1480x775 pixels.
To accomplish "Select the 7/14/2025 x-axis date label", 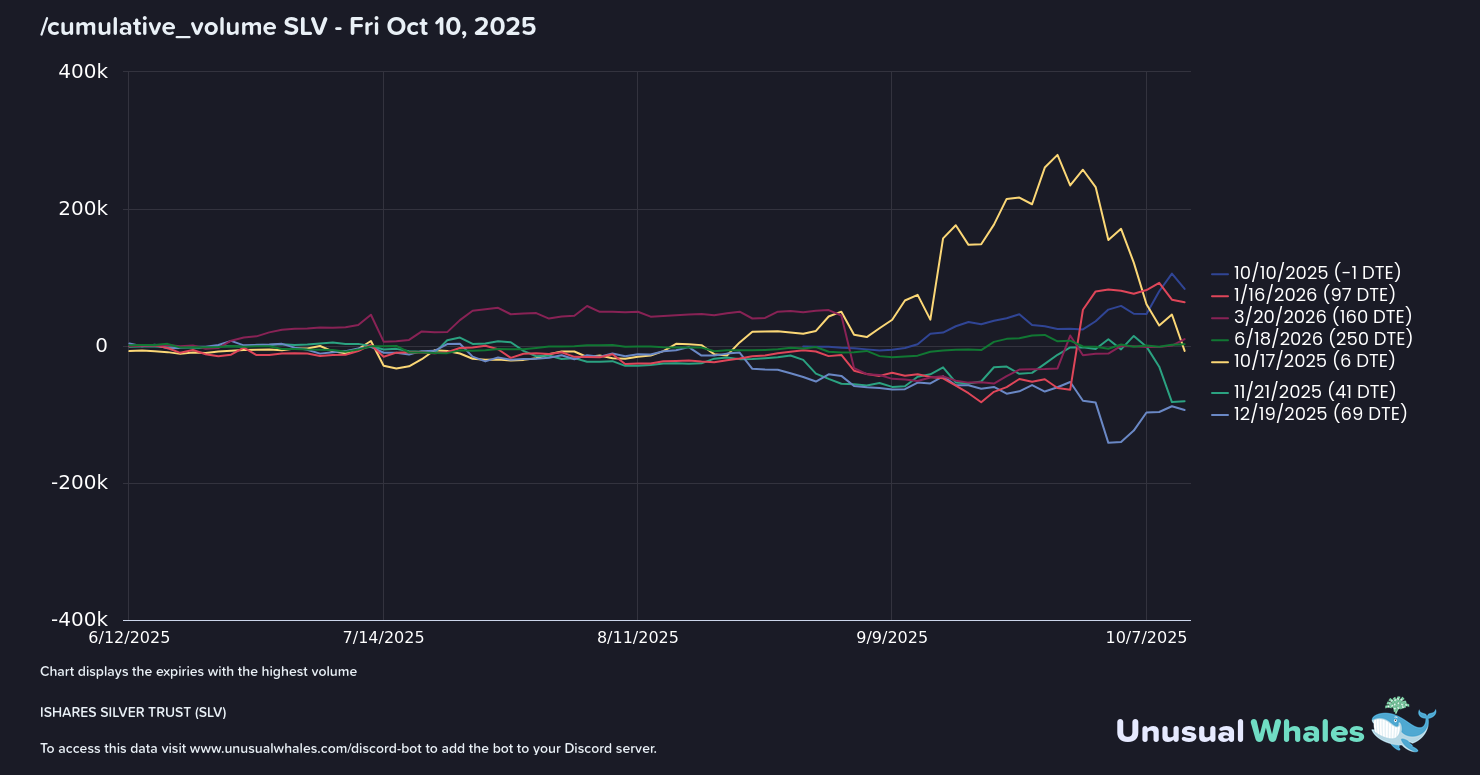I will click(x=383, y=637).
